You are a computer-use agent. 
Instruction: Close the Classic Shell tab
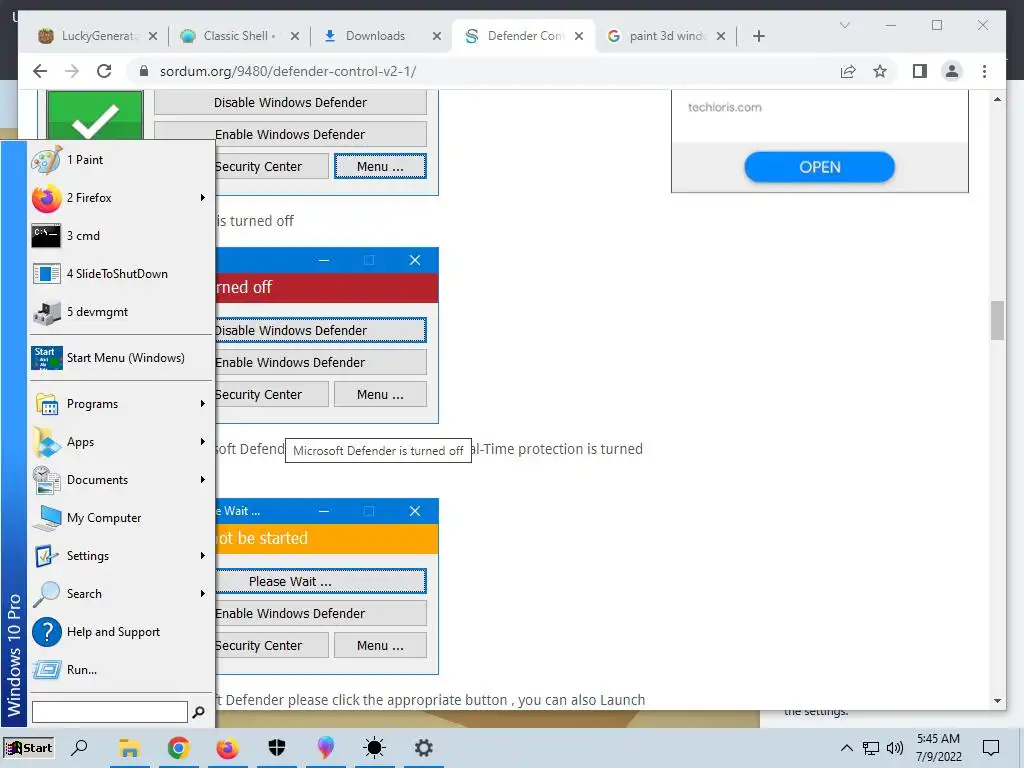295,36
